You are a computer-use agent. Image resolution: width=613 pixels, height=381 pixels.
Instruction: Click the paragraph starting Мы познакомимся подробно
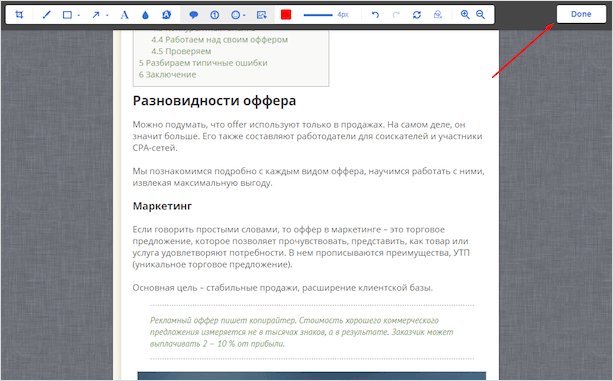[x=308, y=177]
